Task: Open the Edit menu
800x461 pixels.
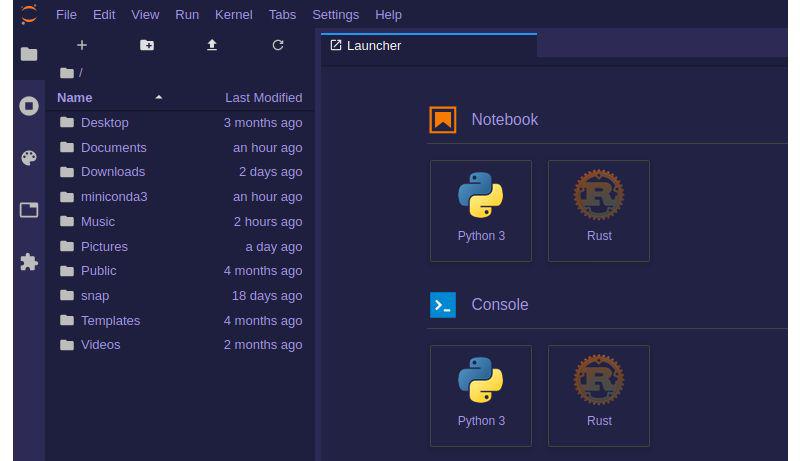Action: (104, 15)
